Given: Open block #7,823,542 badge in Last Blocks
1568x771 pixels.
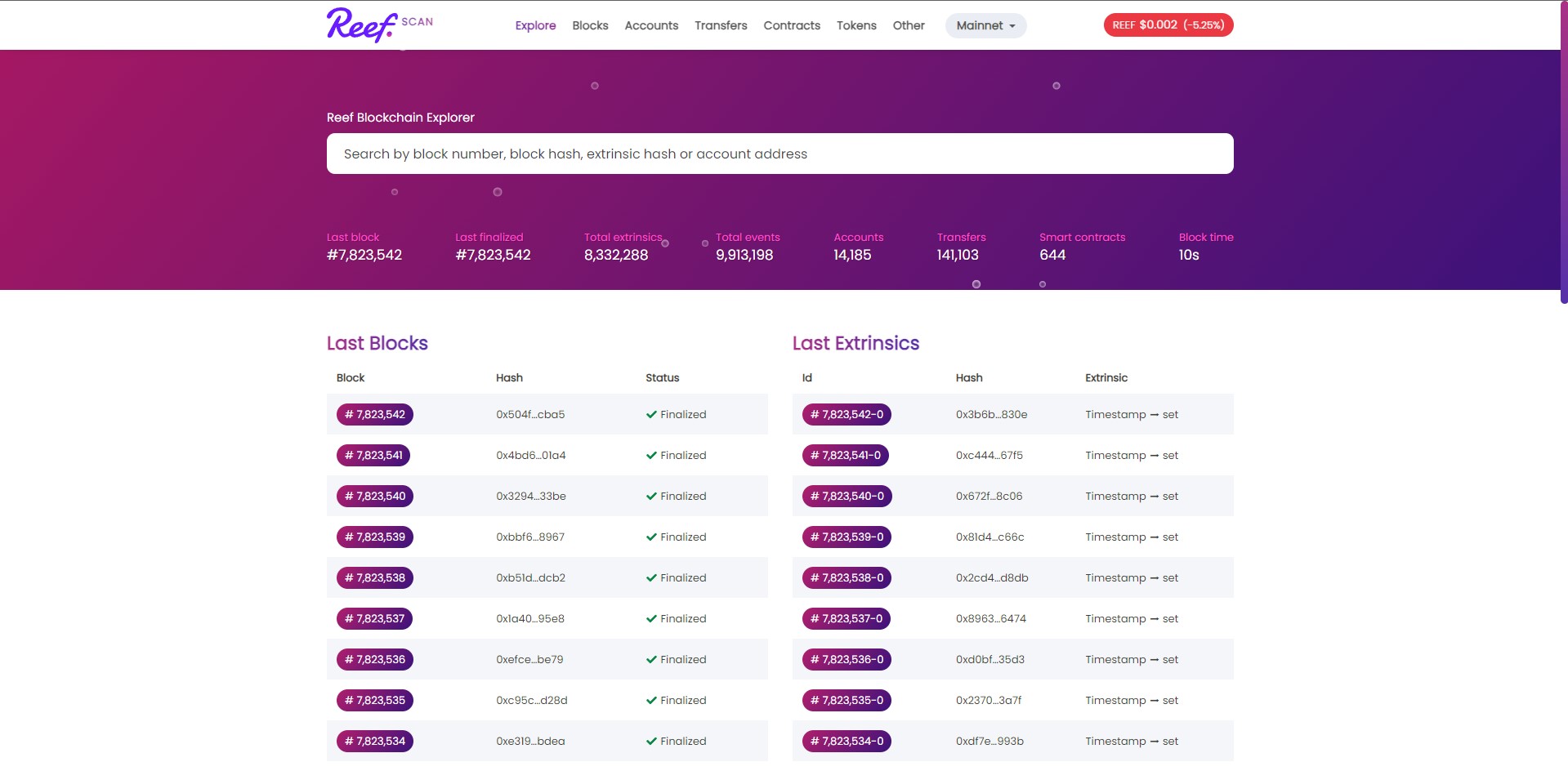Looking at the screenshot, I should [x=375, y=414].
